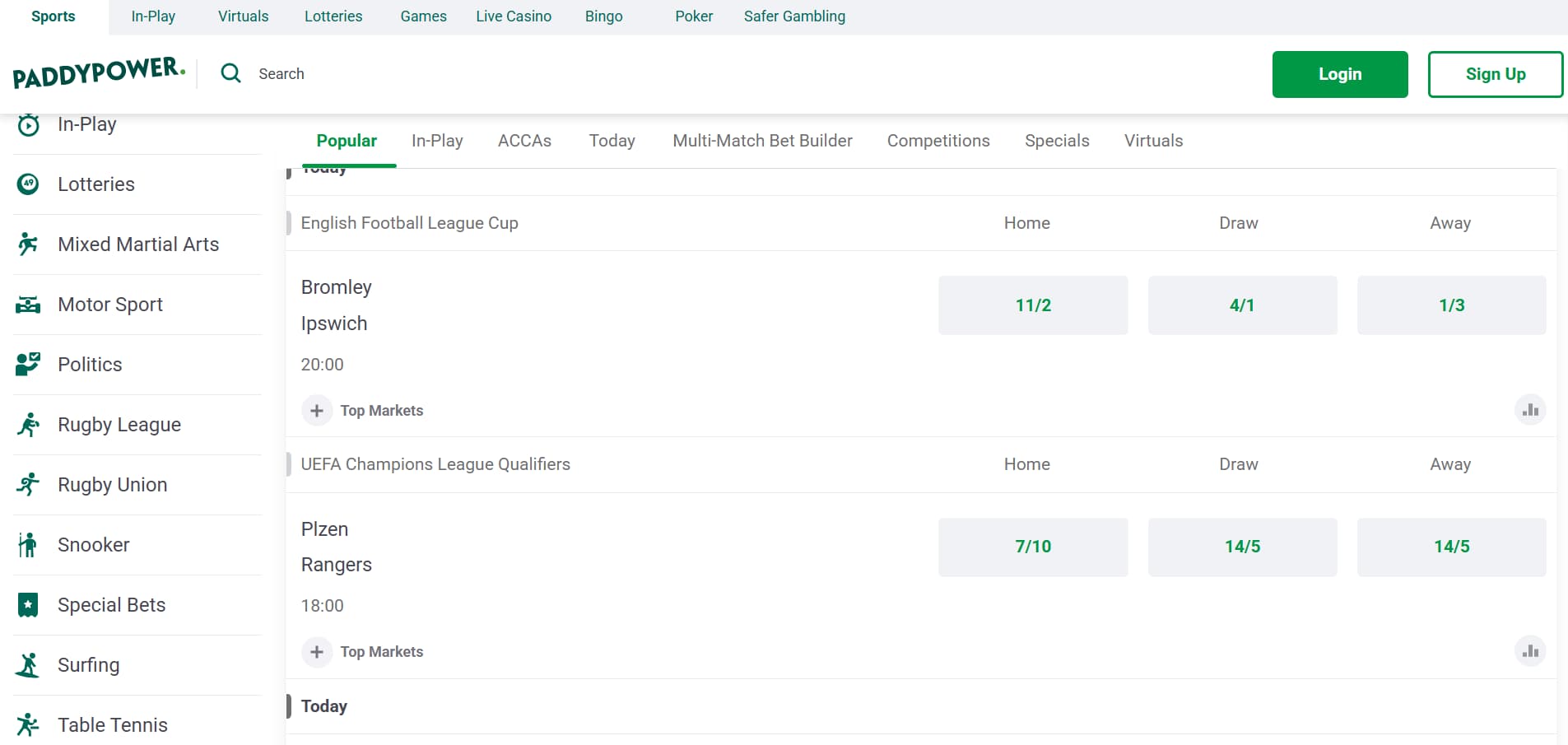Open stats icon for Bromley v Ipswich
1568x745 pixels.
[x=1530, y=410]
